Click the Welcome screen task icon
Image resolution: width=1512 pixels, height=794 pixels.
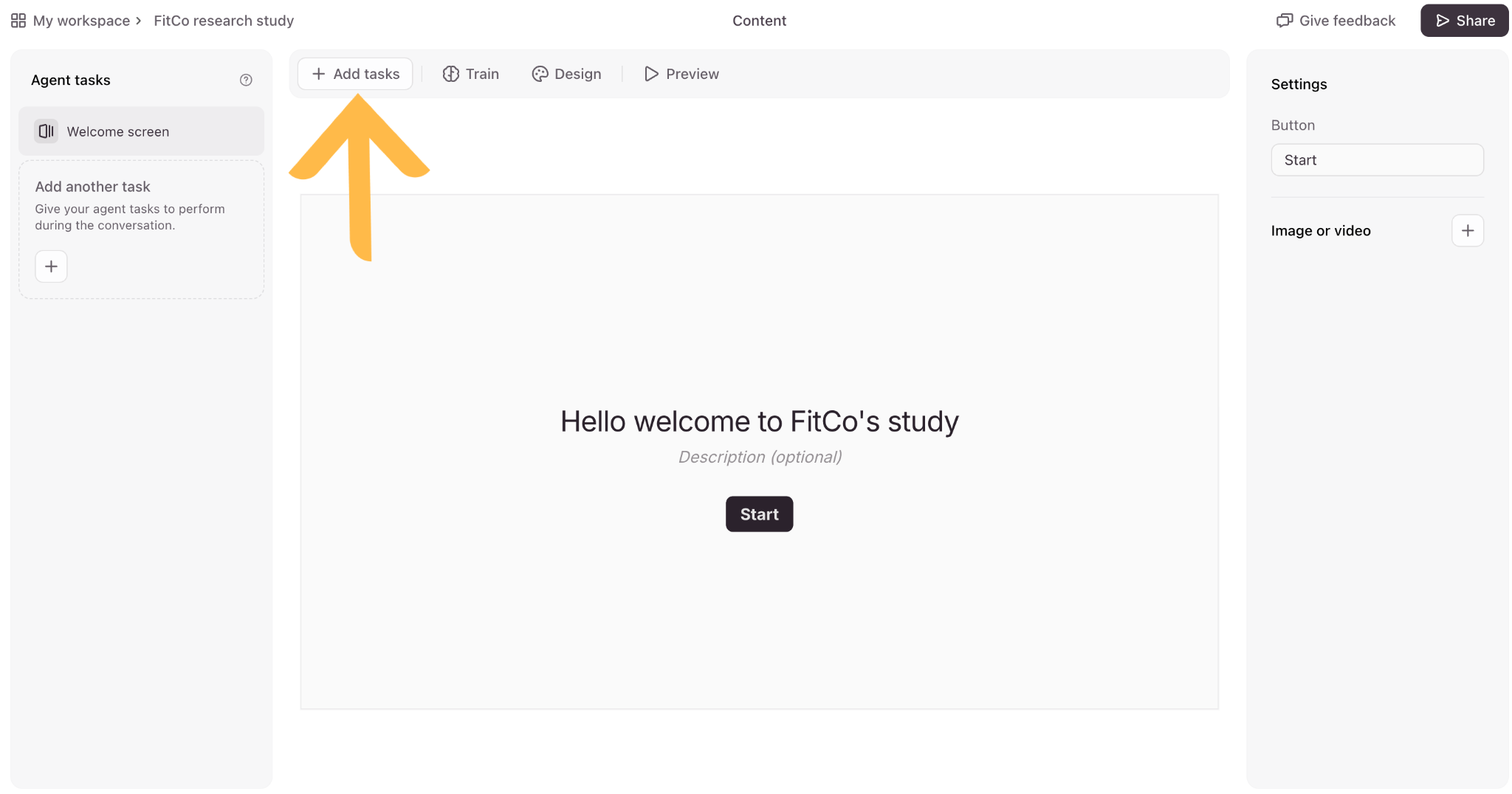[x=46, y=131]
